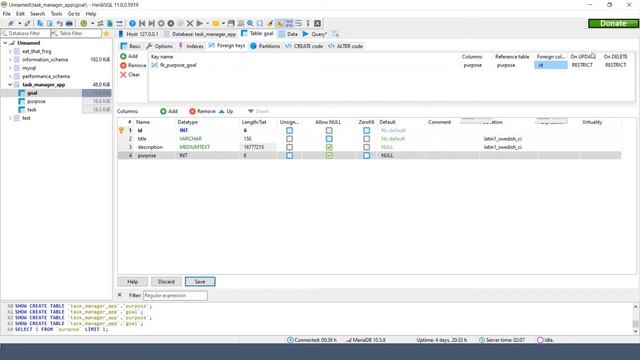The height and width of the screenshot is (360, 640).
Task: Click the delete row circle toolbar icon
Action: point(171,23)
